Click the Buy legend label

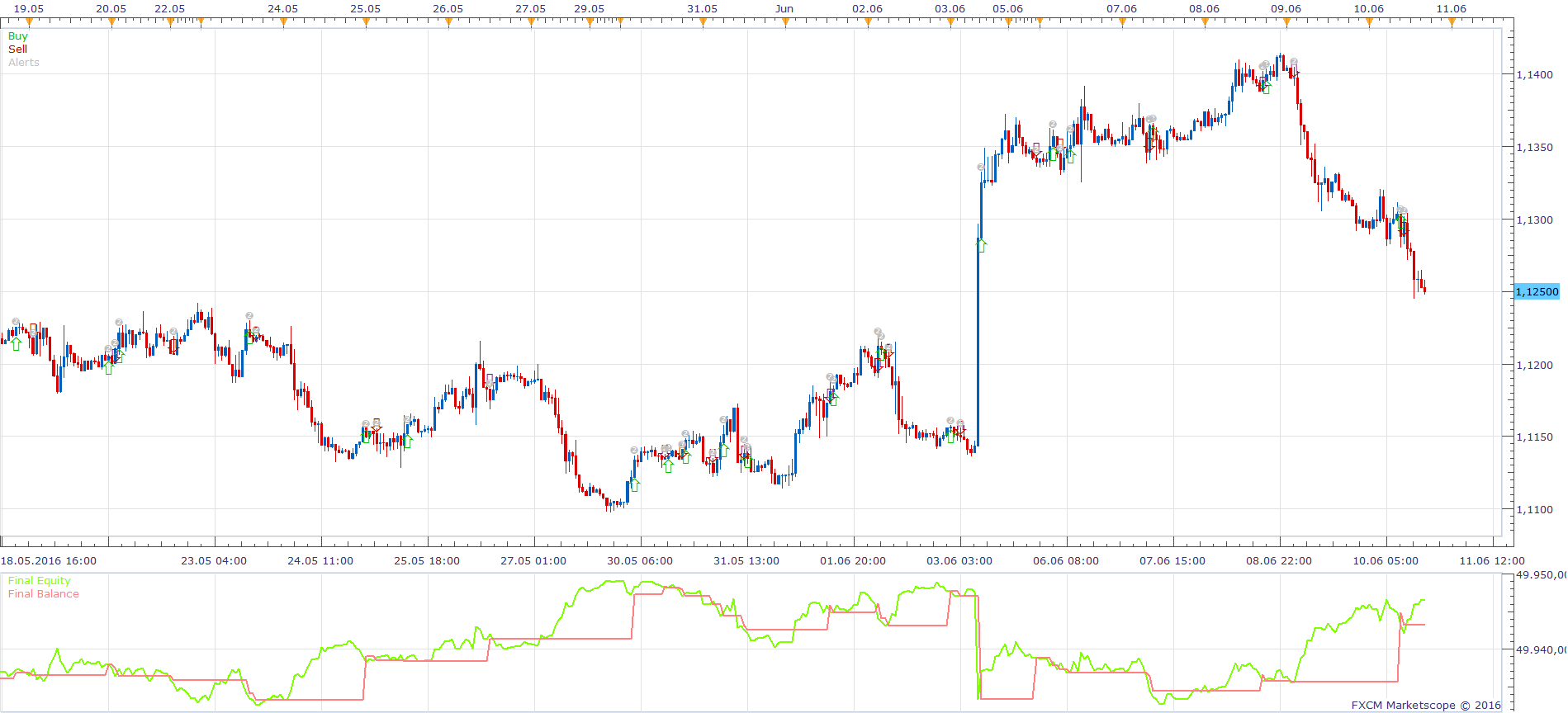point(17,36)
